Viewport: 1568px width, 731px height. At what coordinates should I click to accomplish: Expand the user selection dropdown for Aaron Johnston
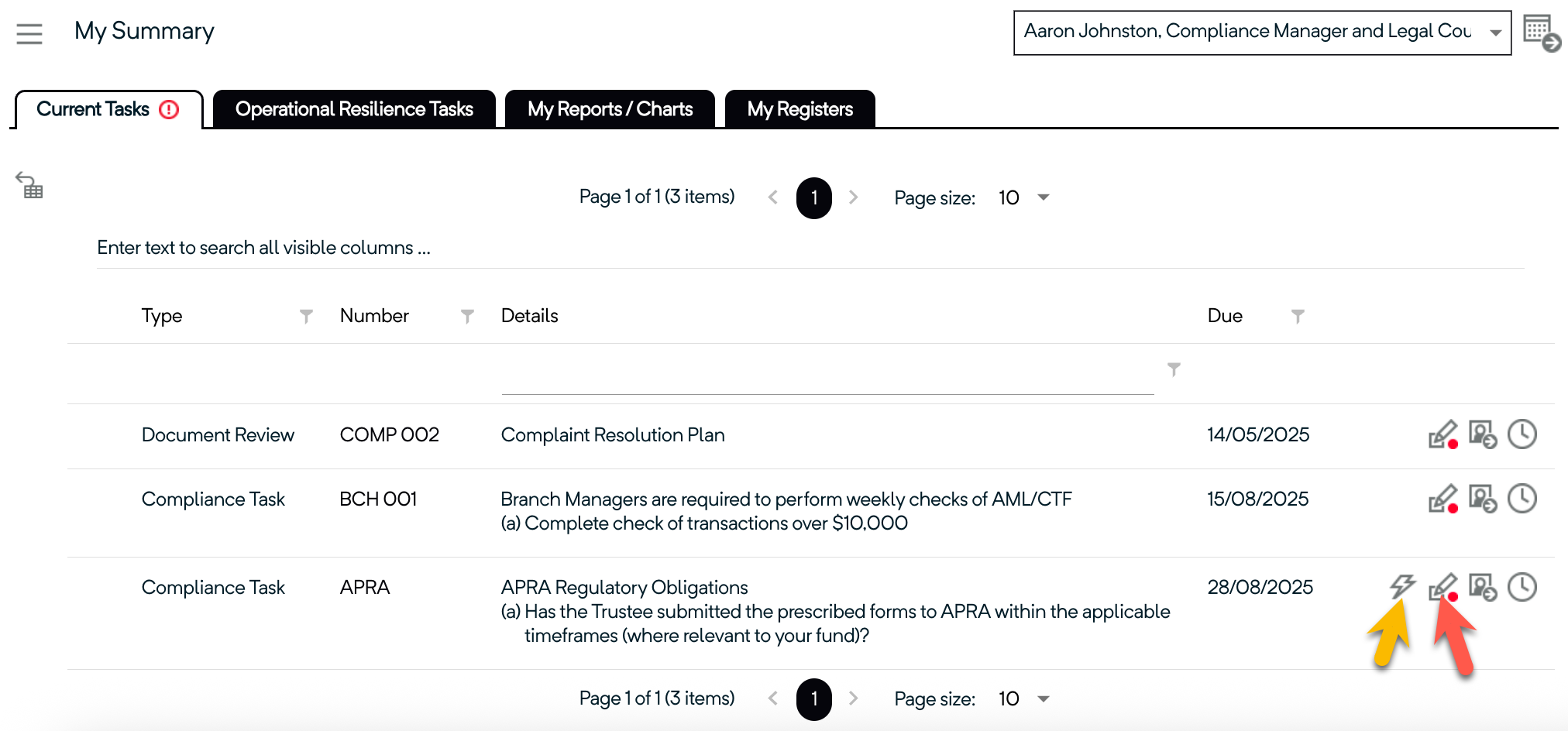pyautogui.click(x=1495, y=33)
